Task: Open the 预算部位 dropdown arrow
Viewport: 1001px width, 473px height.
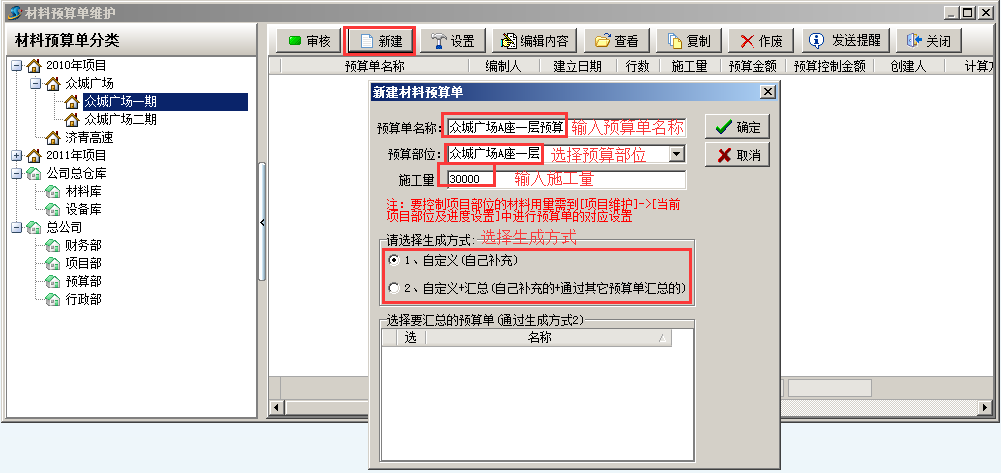Action: (x=677, y=154)
